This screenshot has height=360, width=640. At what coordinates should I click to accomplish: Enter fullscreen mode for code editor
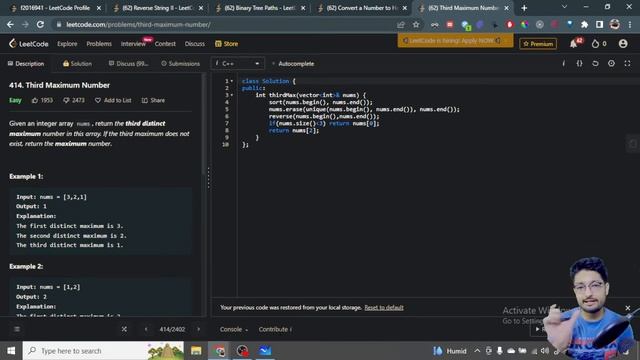[627, 63]
